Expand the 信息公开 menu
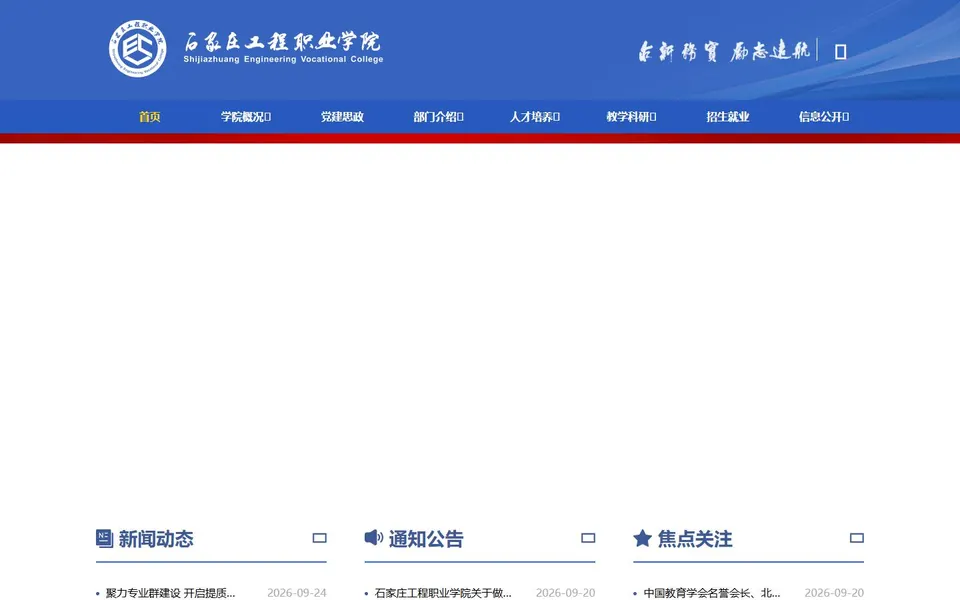The image size is (960, 600). [823, 117]
